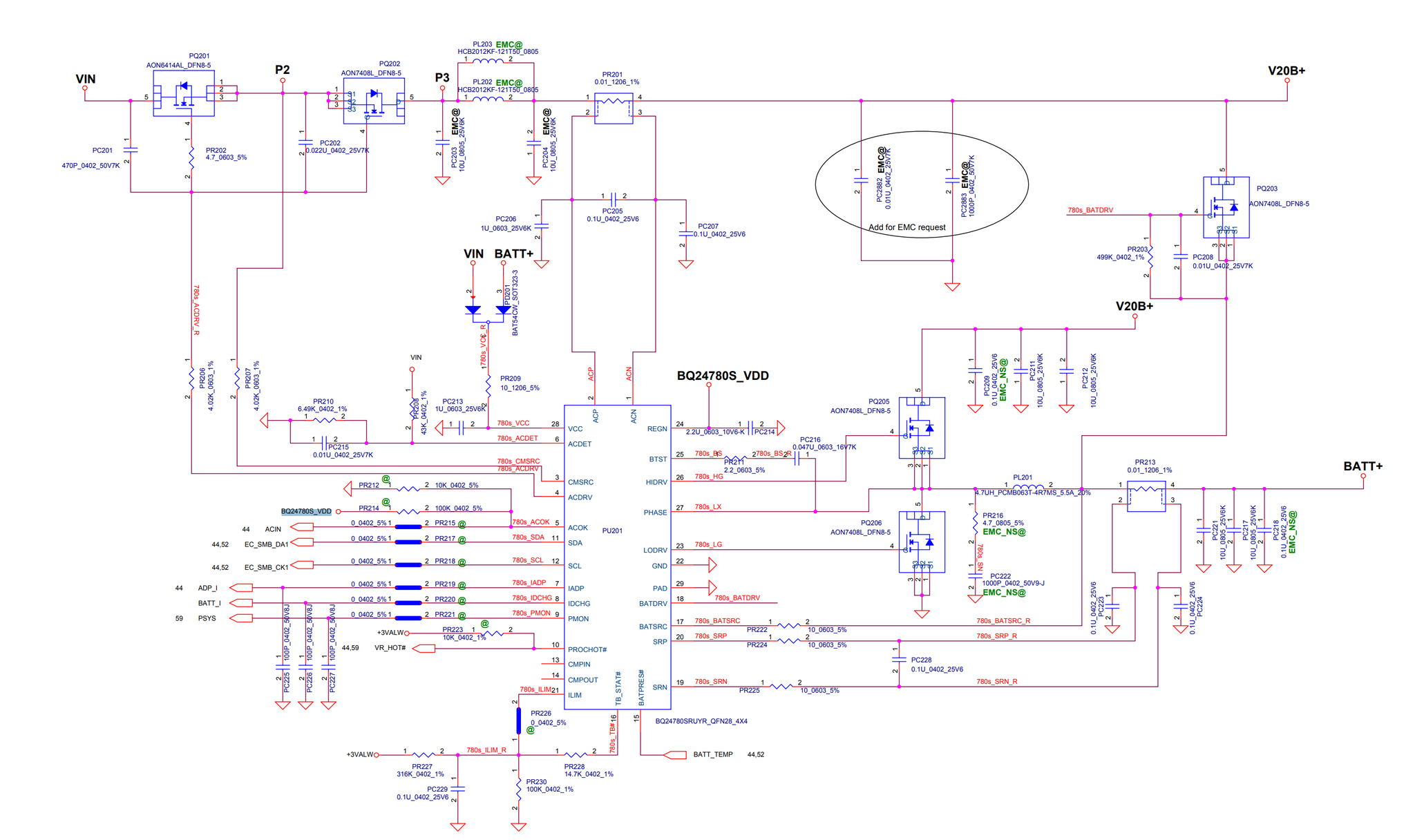Select the P2 test point label
Screen dimensions: 1415x840
point(282,70)
